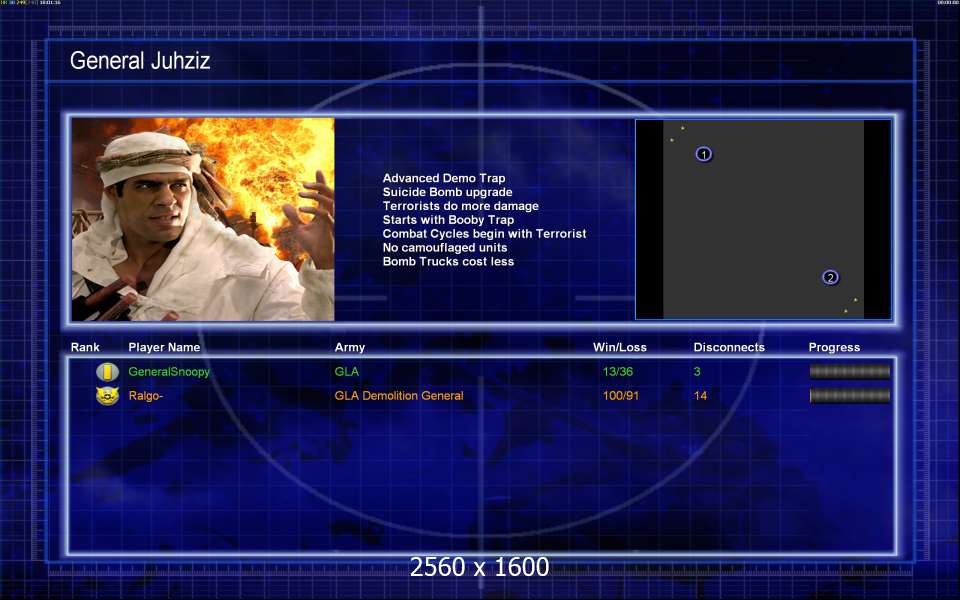The image size is (960, 600).
Task: Select start position 2 on the map
Action: point(830,277)
